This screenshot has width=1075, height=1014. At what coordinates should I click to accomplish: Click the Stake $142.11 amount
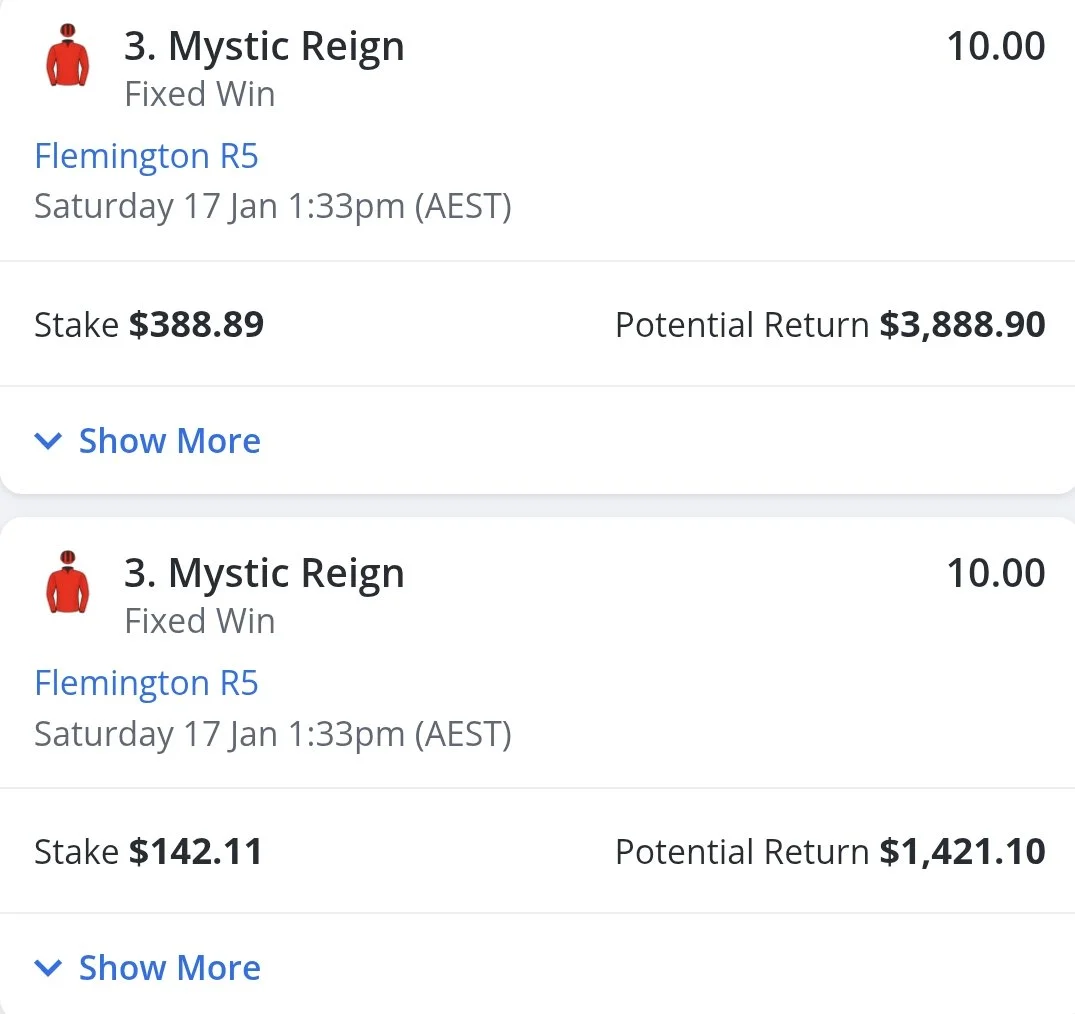(x=195, y=852)
